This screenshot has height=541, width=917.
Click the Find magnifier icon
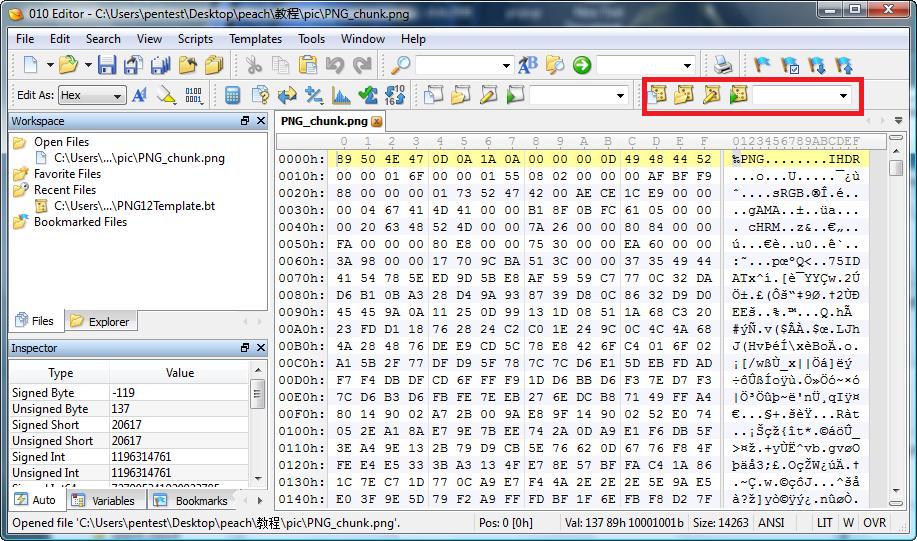click(400, 66)
